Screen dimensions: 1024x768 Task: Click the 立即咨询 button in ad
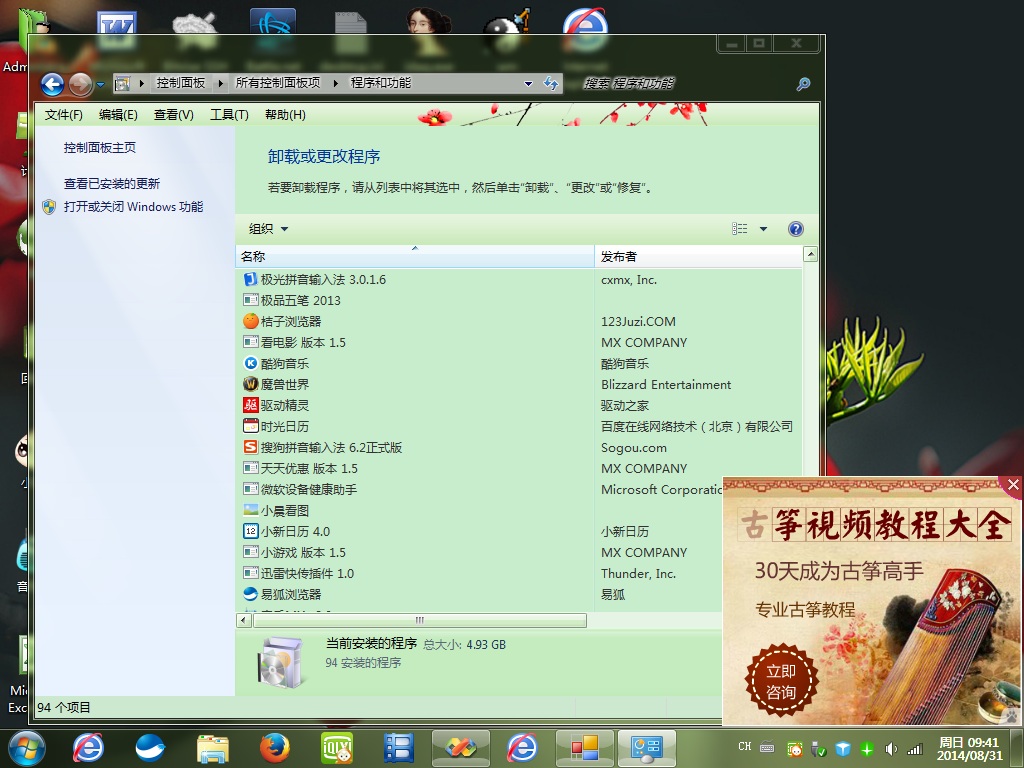click(x=781, y=681)
